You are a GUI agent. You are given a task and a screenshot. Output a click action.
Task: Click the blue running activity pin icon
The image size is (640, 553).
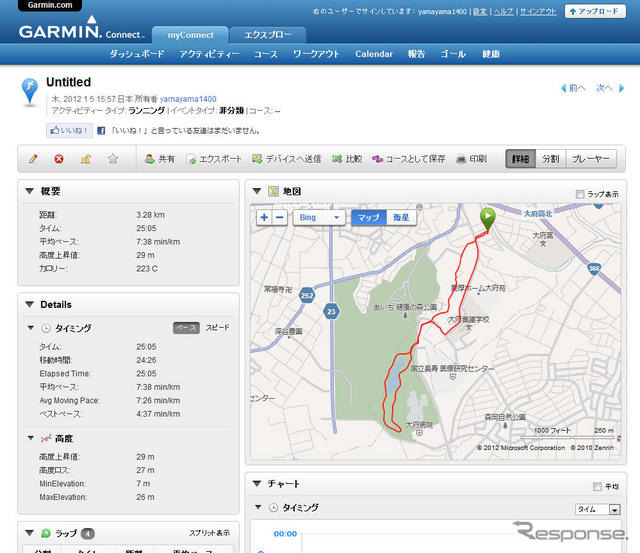pyautogui.click(x=30, y=91)
